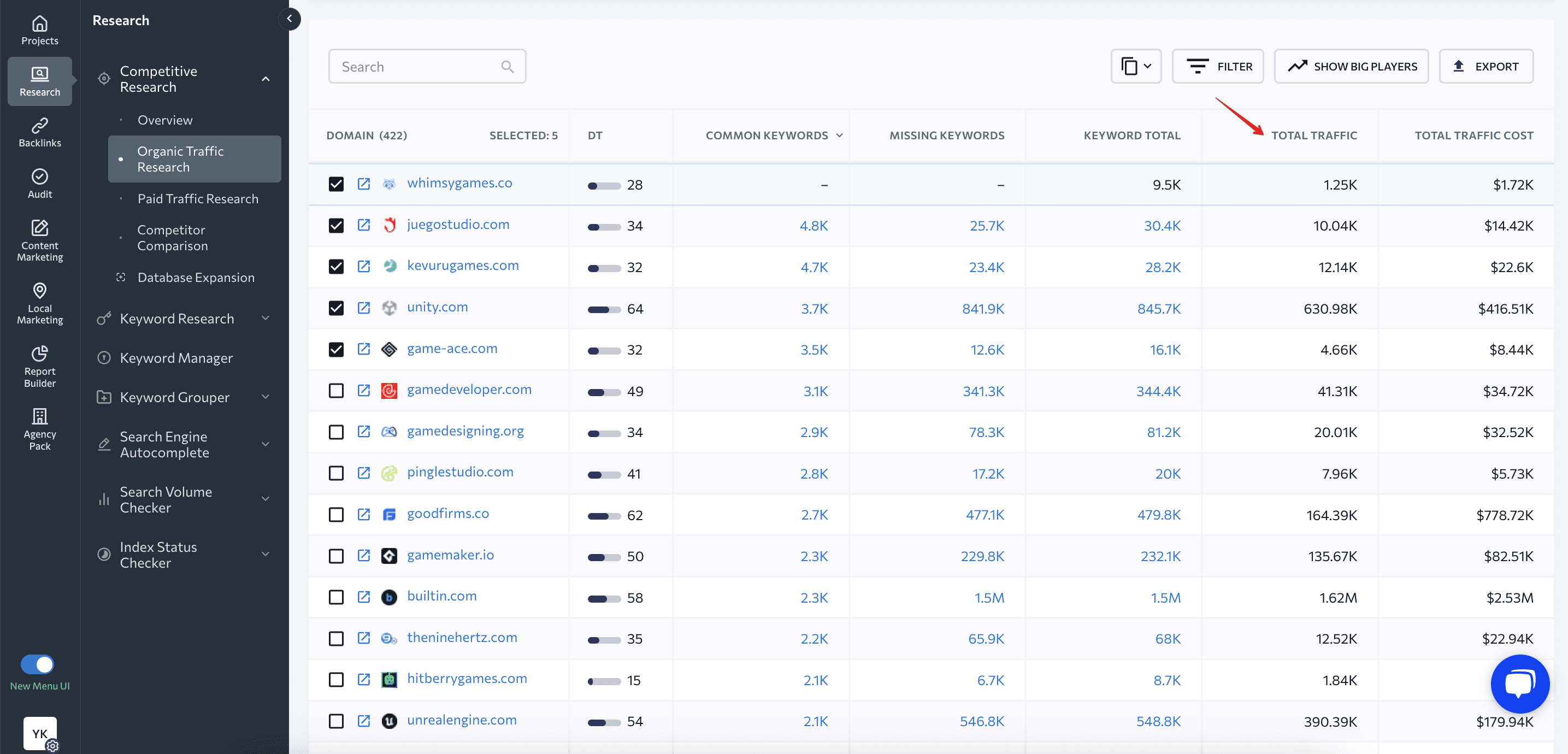Open the Backlinks section
1568x754 pixels.
click(39, 133)
